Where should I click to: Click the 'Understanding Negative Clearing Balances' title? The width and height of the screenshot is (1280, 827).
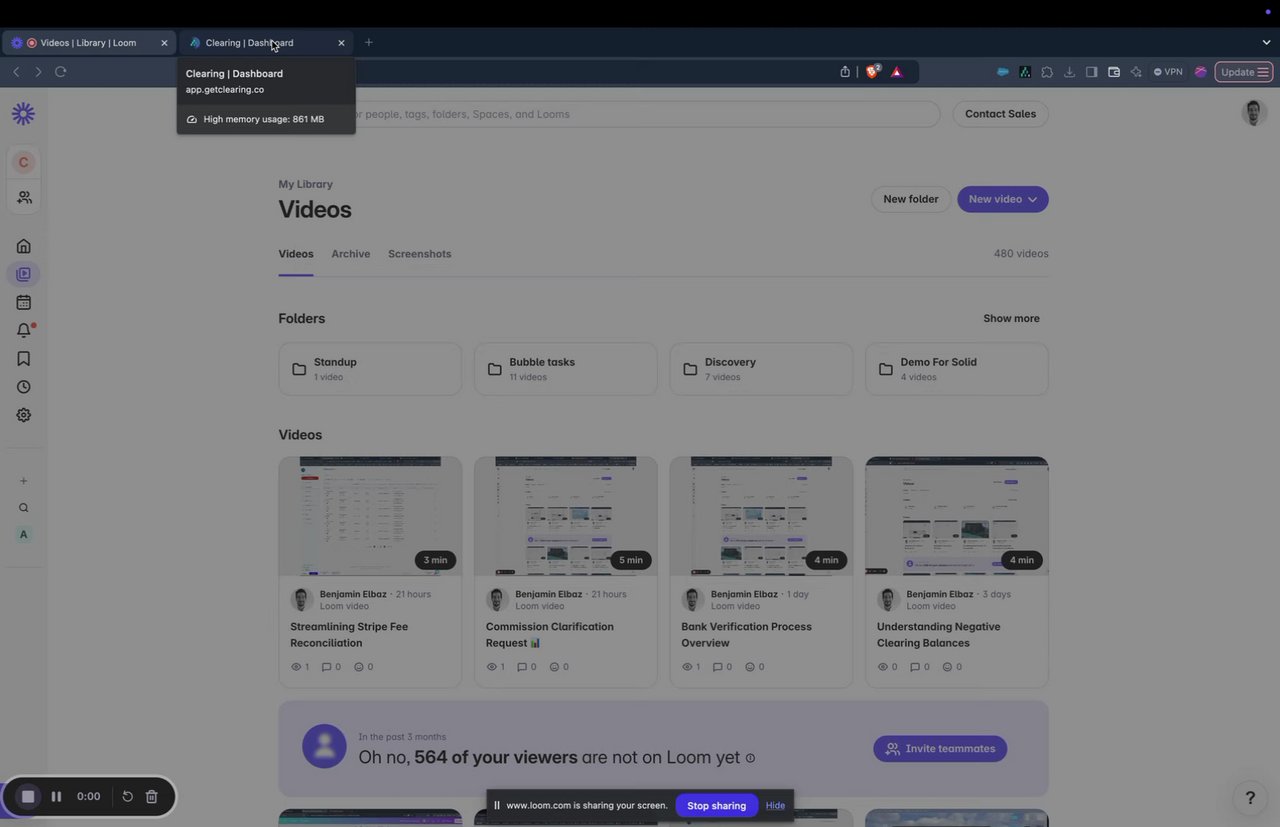pyautogui.click(x=939, y=635)
